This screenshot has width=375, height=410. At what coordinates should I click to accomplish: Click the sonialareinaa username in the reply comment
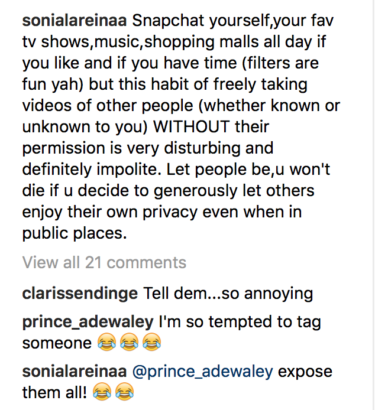point(74,371)
